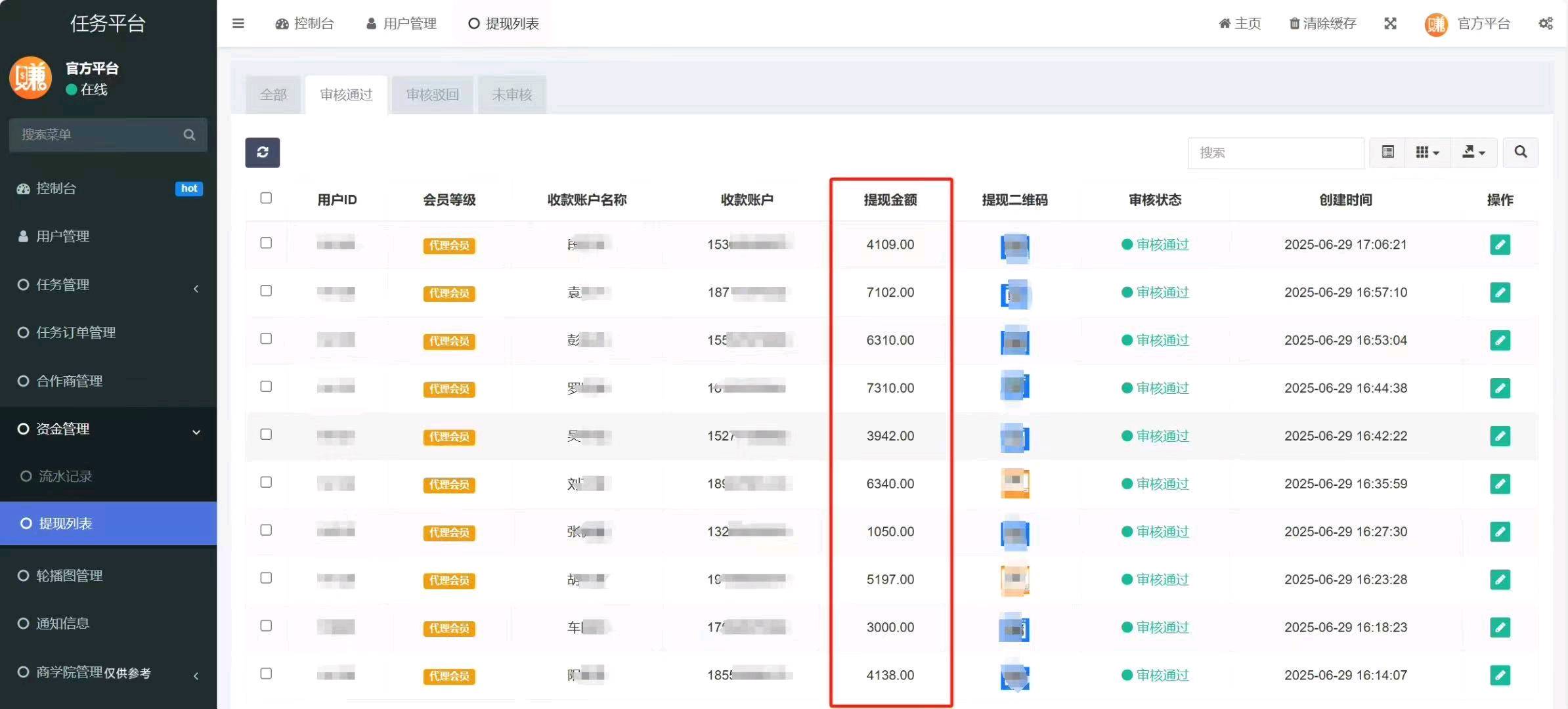Switch to the 审核驳回 tab
The height and width of the screenshot is (709, 1568).
432,95
